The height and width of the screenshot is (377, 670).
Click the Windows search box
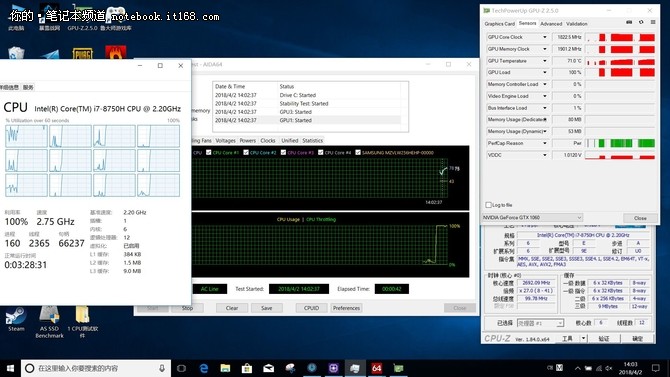(x=96, y=368)
